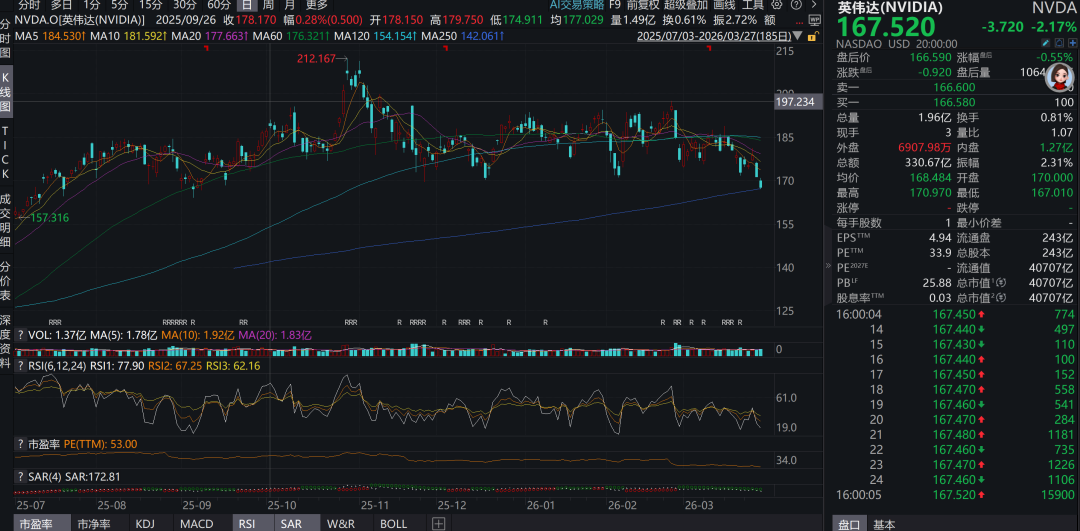1080x531 pixels.
Task: Click the 超级叠加 button
Action: click(x=685, y=5)
